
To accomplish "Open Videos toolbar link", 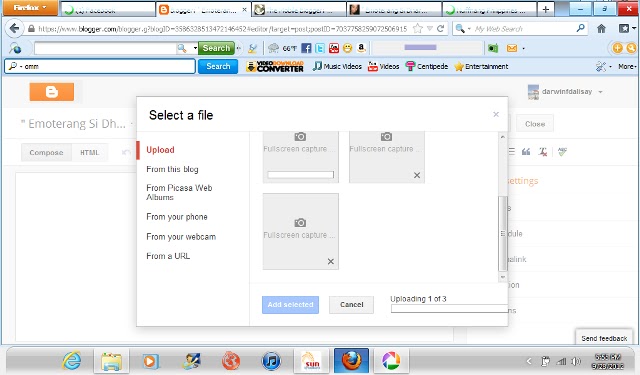I will tap(384, 66).
